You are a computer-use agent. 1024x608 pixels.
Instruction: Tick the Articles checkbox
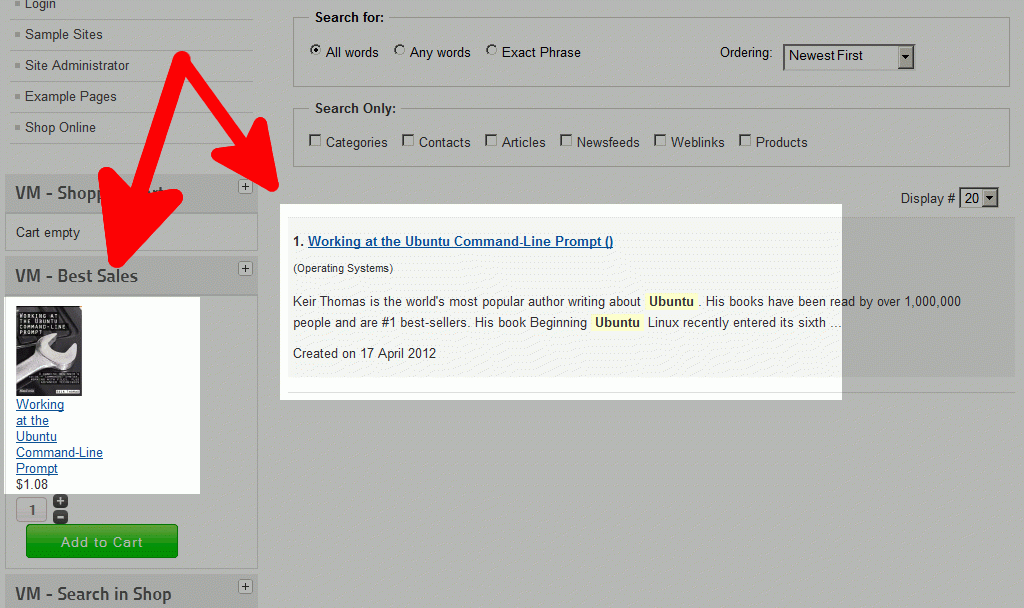coord(491,140)
